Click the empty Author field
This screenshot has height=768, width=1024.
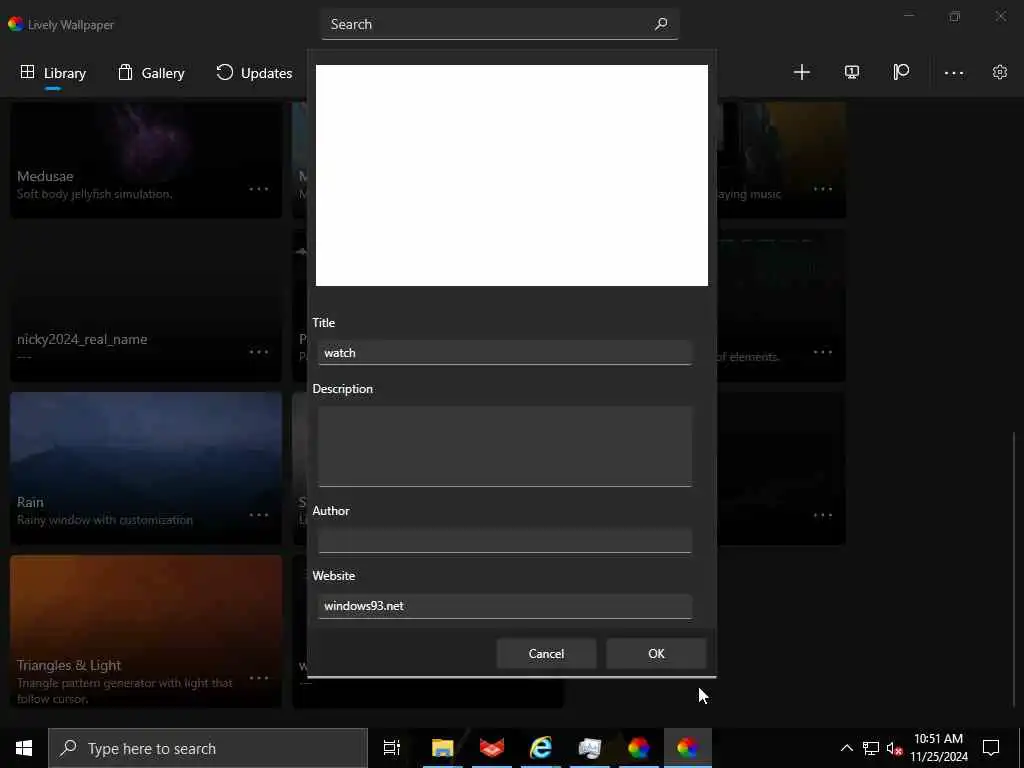point(505,541)
